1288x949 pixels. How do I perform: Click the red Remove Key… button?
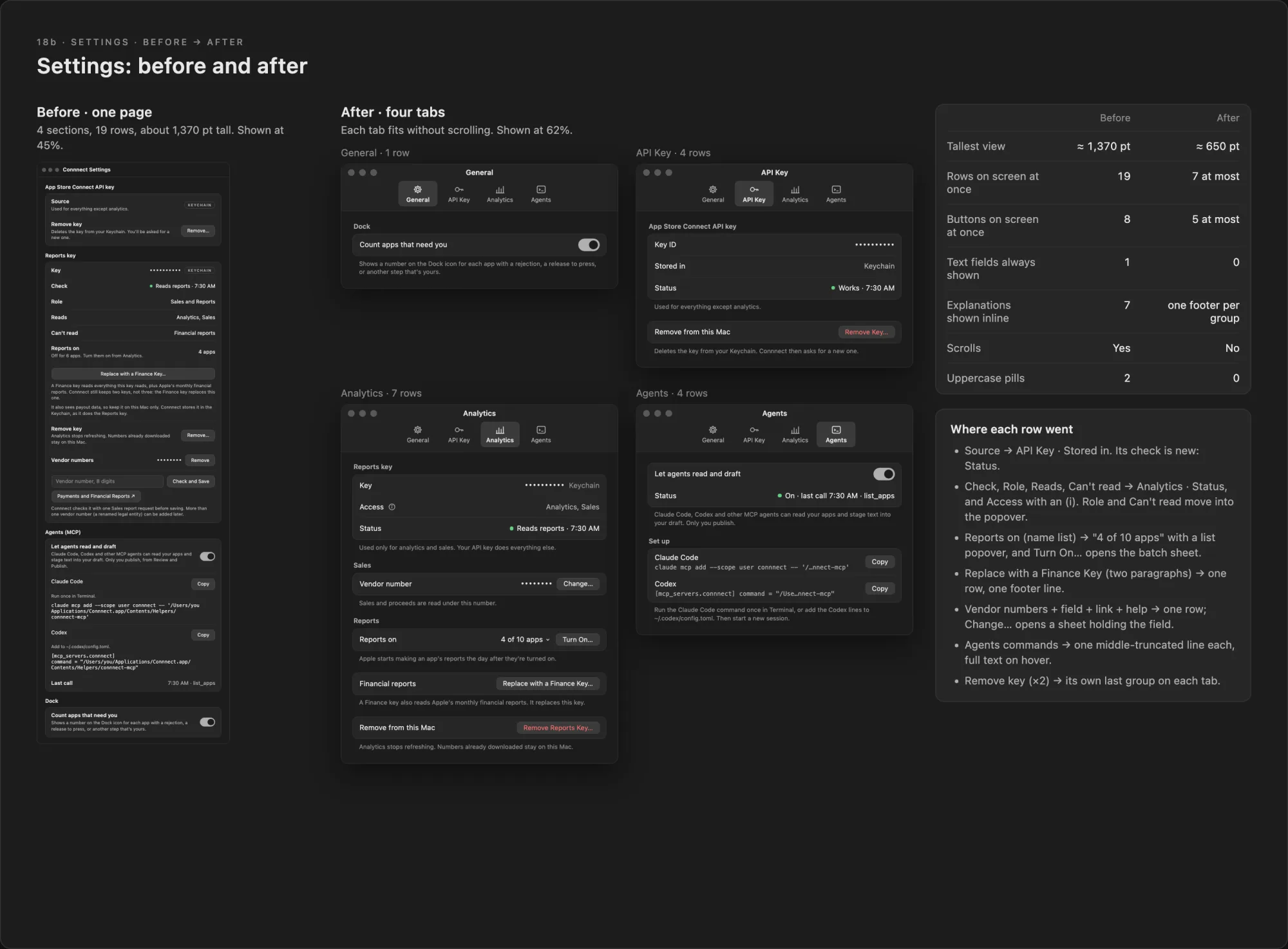click(x=866, y=332)
